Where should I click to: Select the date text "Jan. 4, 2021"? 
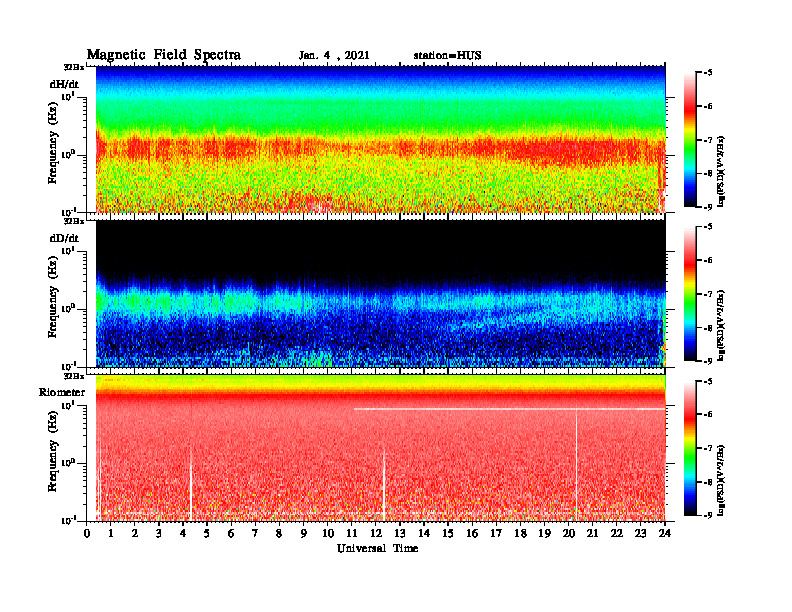click(x=334, y=55)
